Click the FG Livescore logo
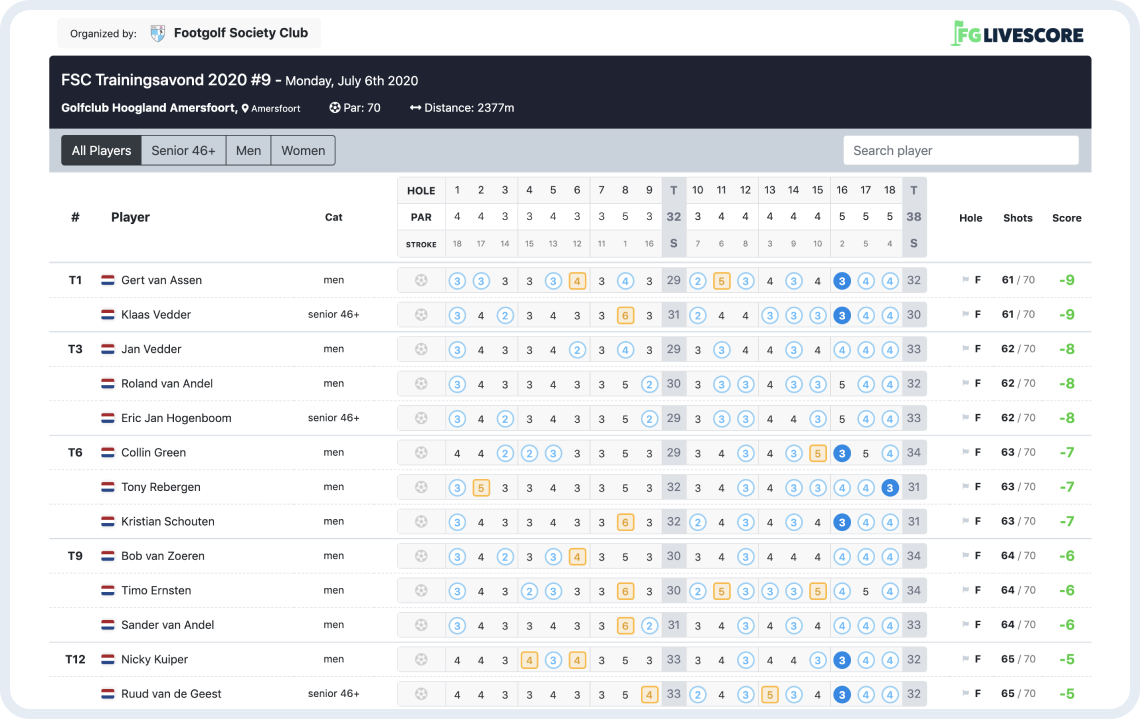 [x=1016, y=34]
